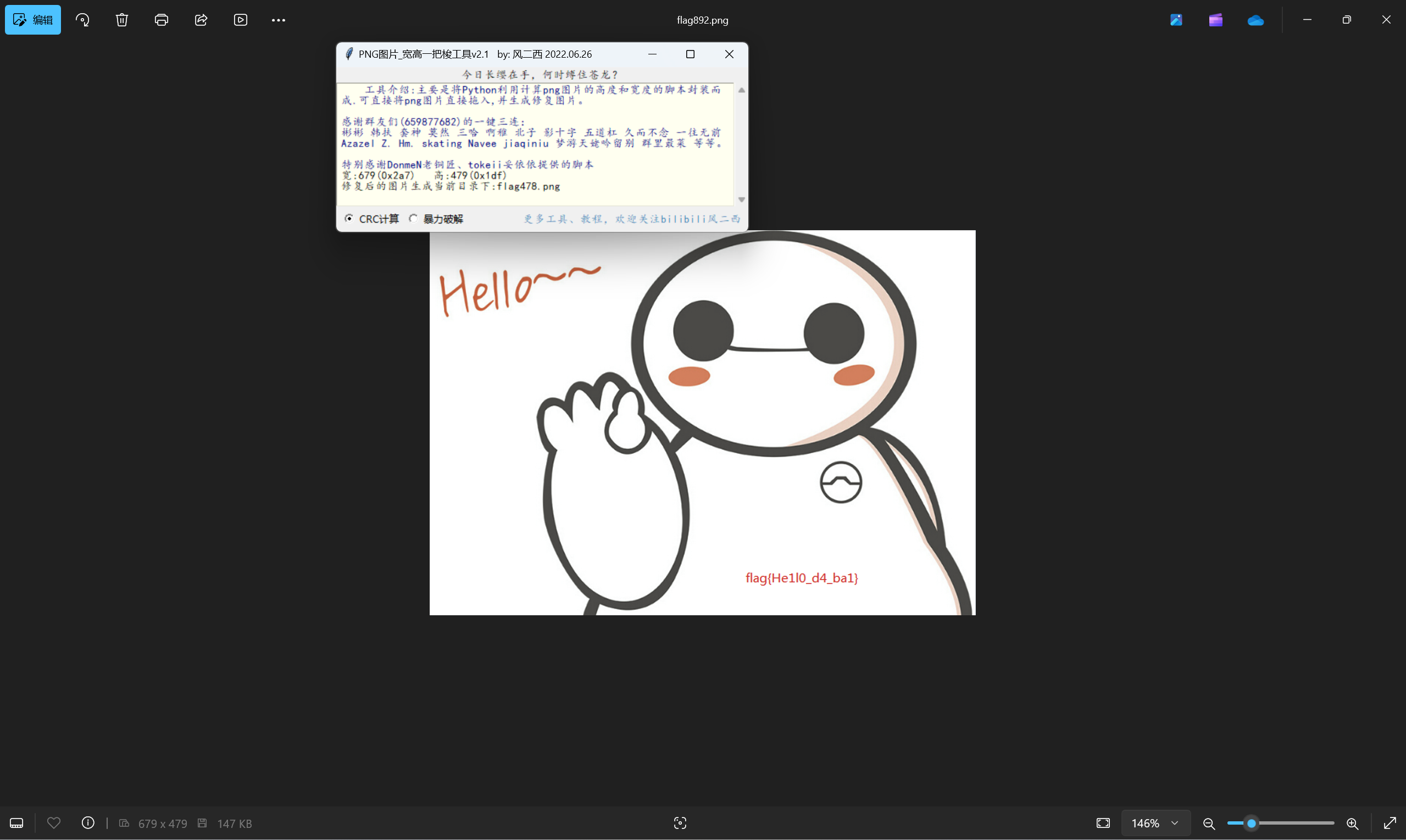This screenshot has width=1406, height=840.
Task: Open the Clipchamp video editor icon
Action: click(1216, 20)
